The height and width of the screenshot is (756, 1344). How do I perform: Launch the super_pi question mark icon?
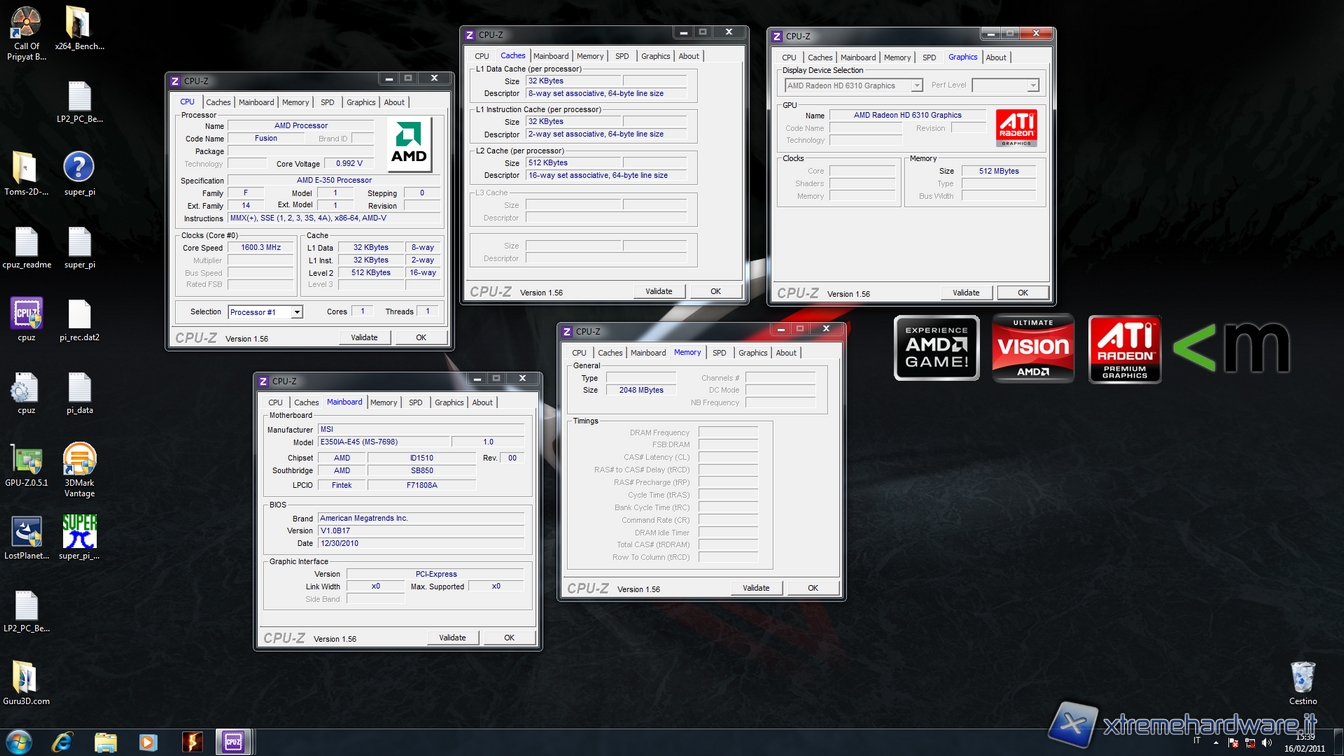pyautogui.click(x=79, y=168)
